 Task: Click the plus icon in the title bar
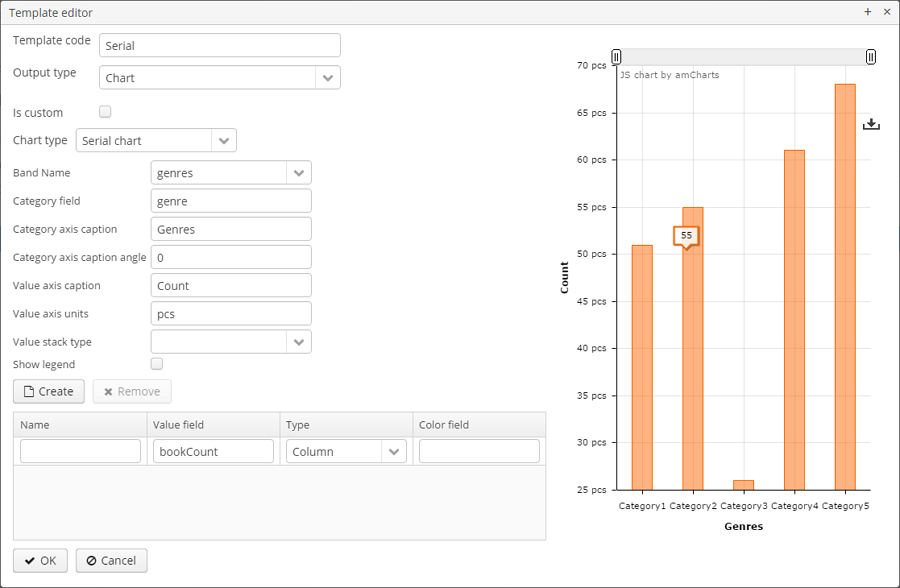[868, 12]
